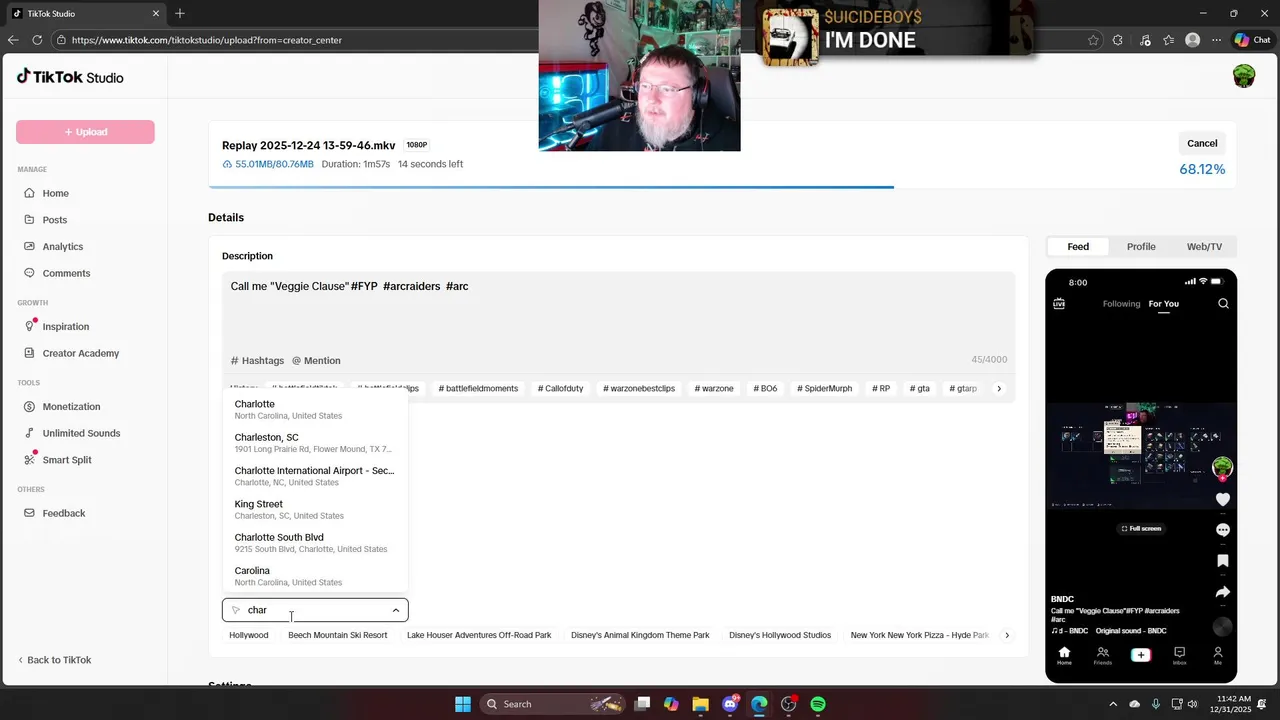Show more hashtag suggestions with the right arrow
Screen dimensions: 1280x720
point(998,388)
